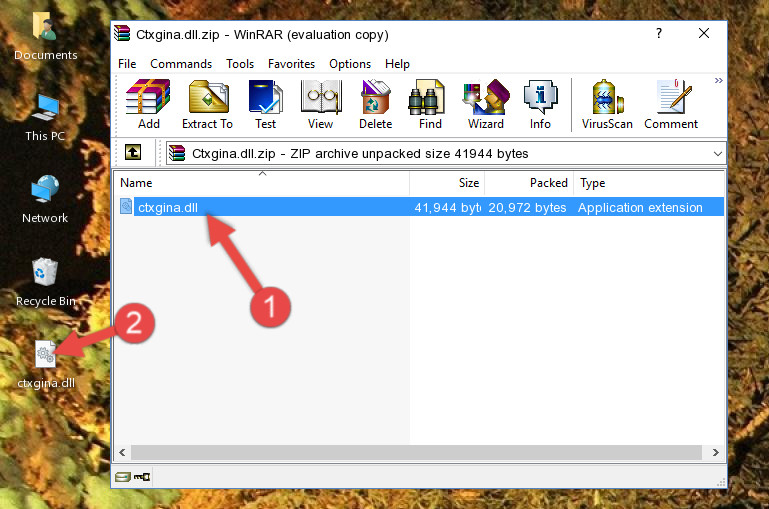Sort the list by Size column

[x=447, y=183]
